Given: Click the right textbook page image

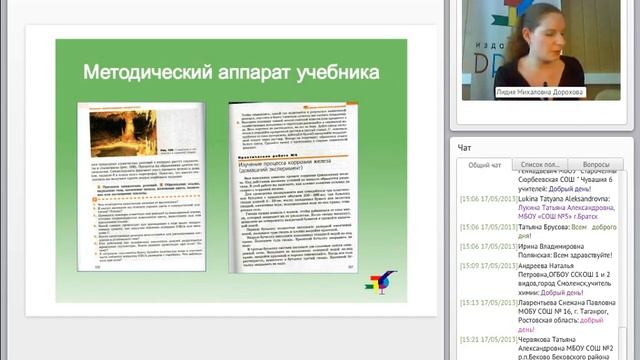Looking at the screenshot, I should [293, 187].
